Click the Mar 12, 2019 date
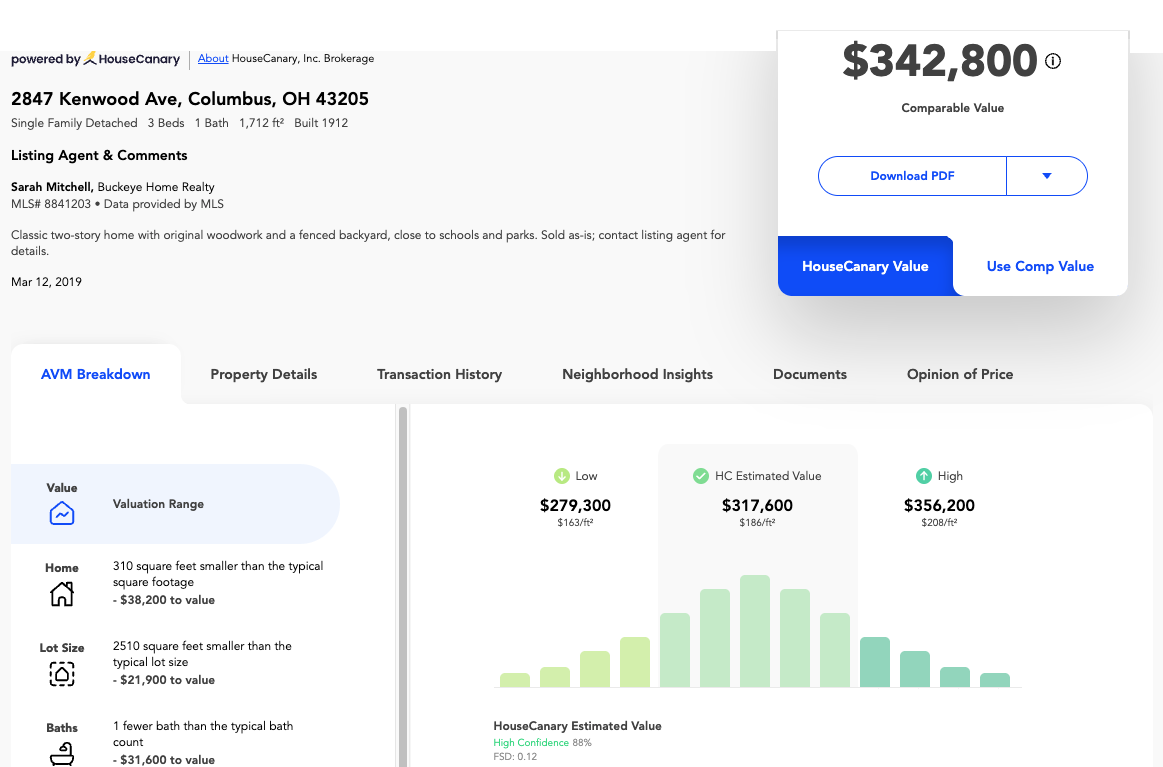 coord(46,282)
